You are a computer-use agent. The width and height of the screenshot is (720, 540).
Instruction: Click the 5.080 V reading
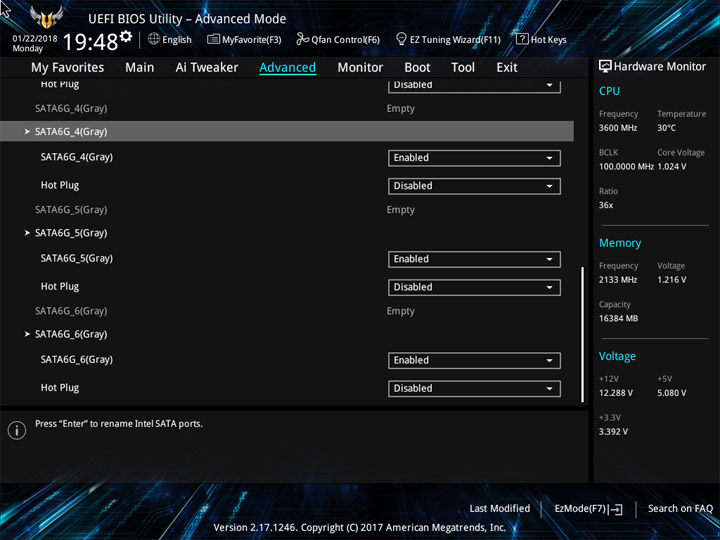672,393
